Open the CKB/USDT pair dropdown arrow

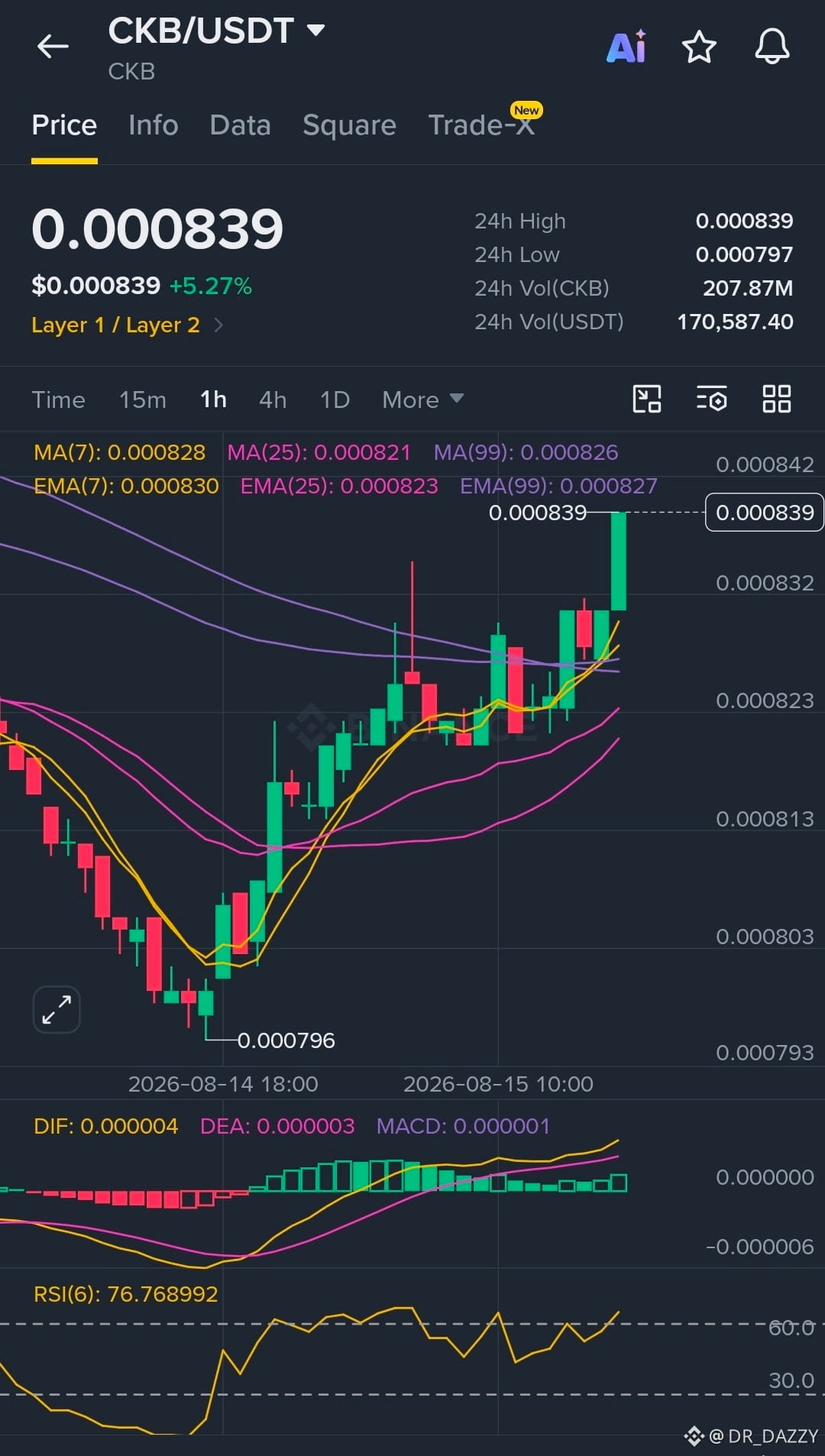[x=315, y=31]
